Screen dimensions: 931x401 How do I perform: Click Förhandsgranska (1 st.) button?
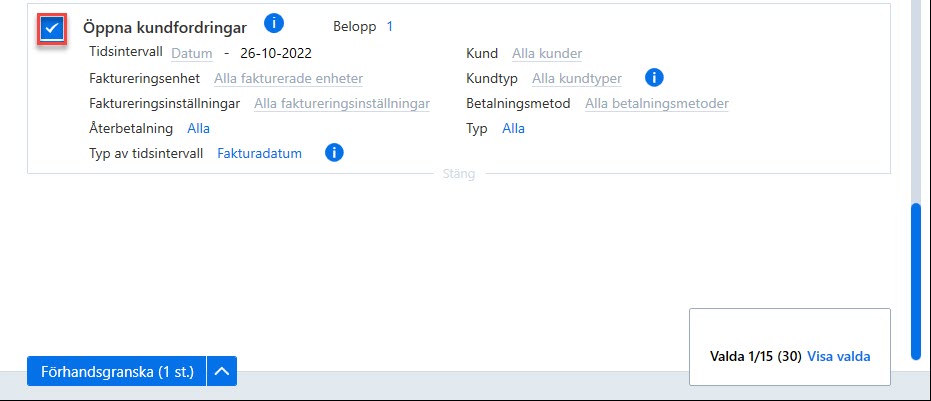[117, 371]
